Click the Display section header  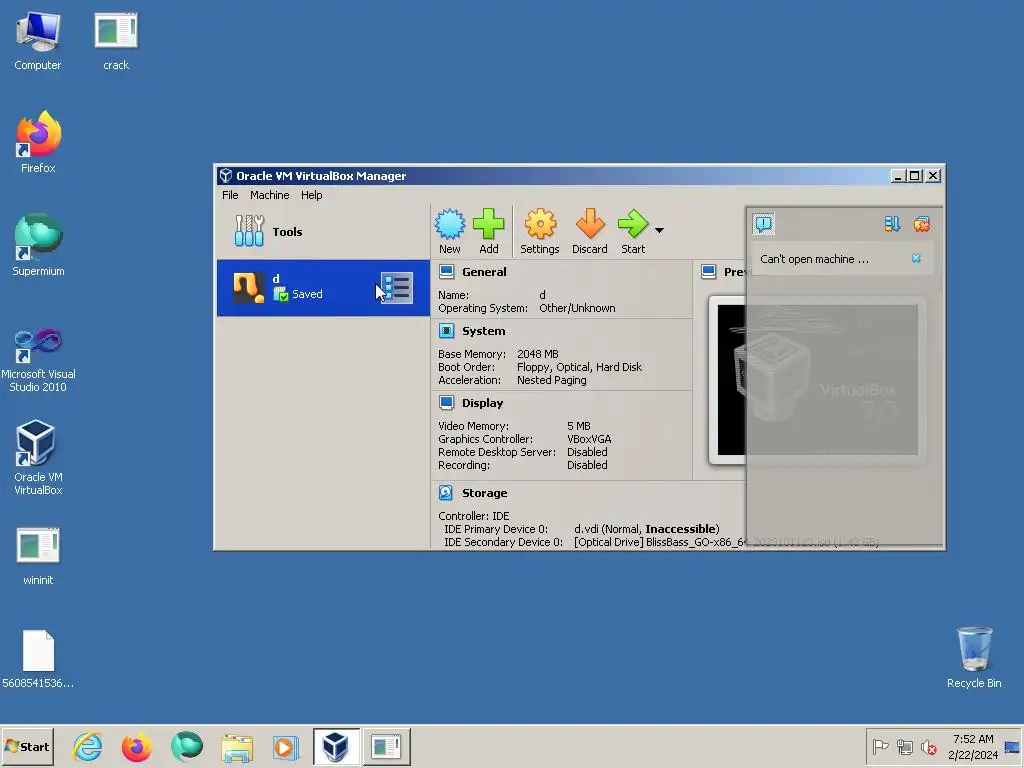482,403
